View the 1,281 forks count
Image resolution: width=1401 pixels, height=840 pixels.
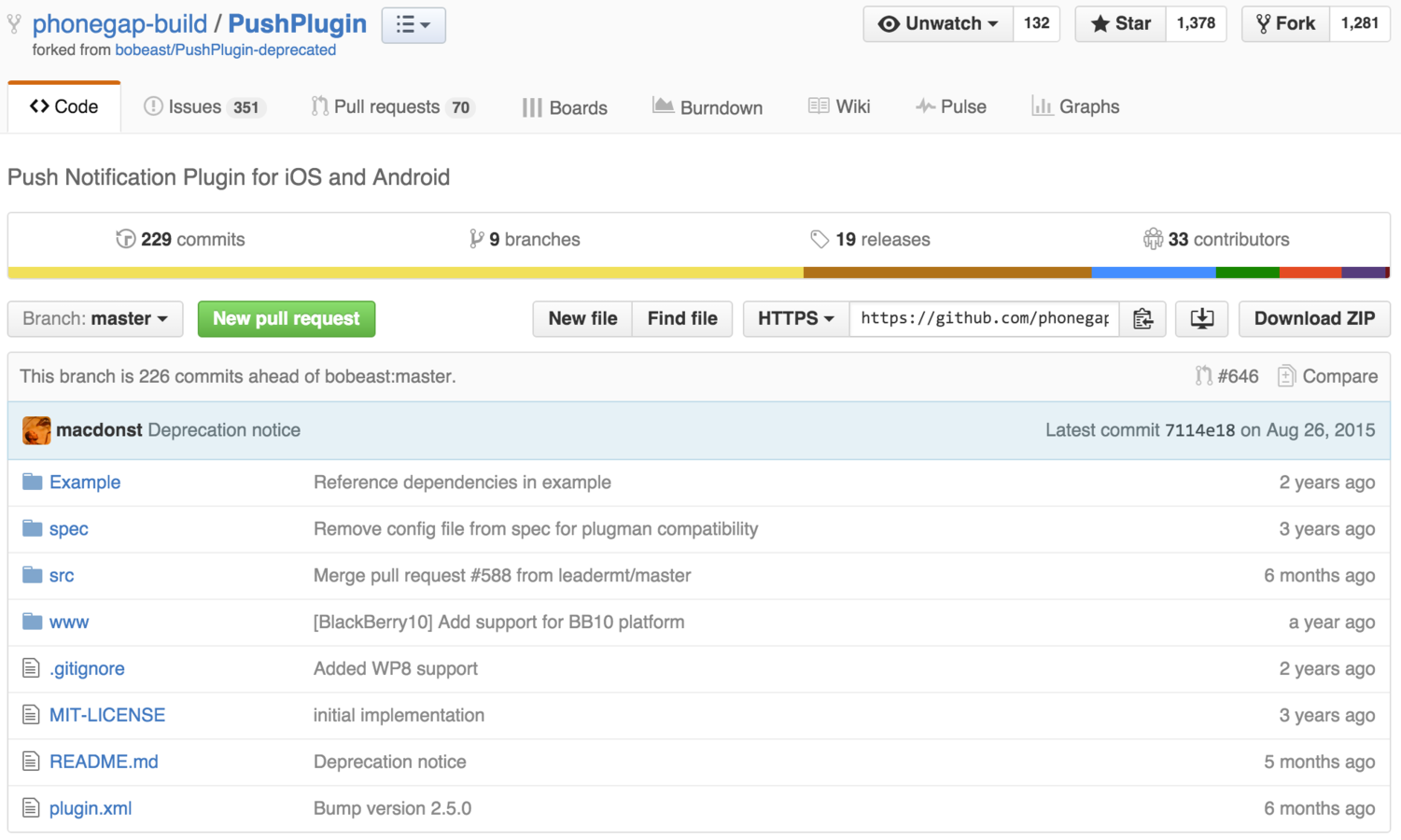point(1359,23)
